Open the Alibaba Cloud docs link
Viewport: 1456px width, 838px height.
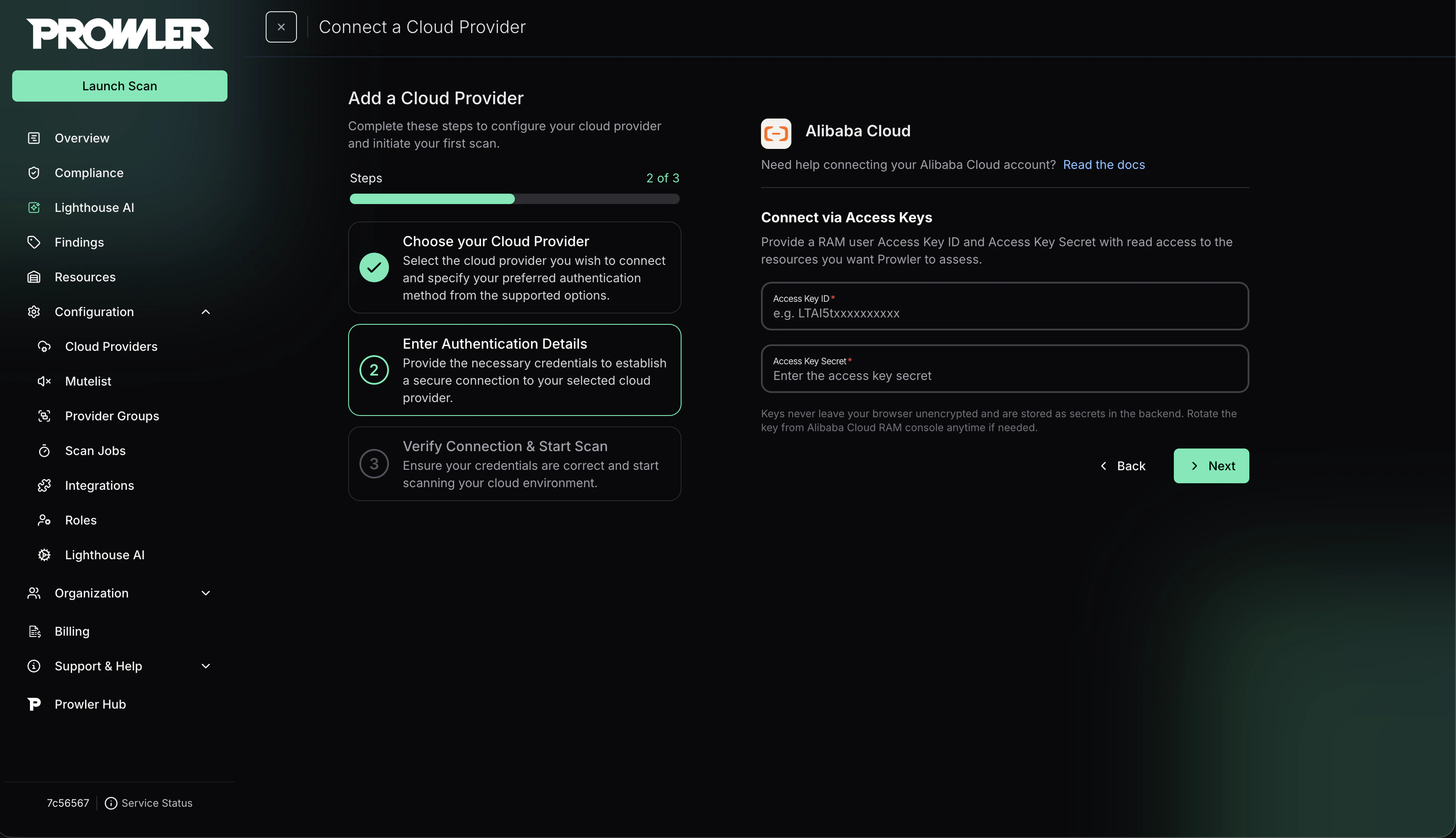[1104, 165]
